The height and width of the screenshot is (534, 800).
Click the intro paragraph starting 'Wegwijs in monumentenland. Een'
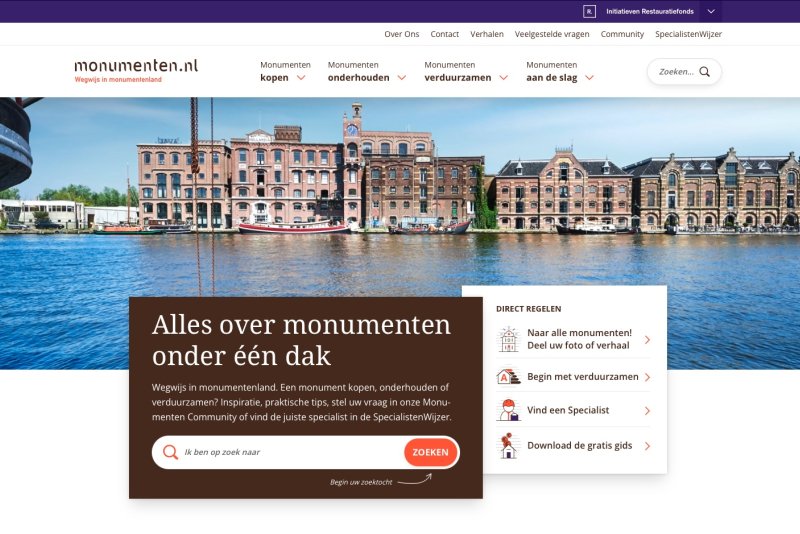click(x=301, y=402)
